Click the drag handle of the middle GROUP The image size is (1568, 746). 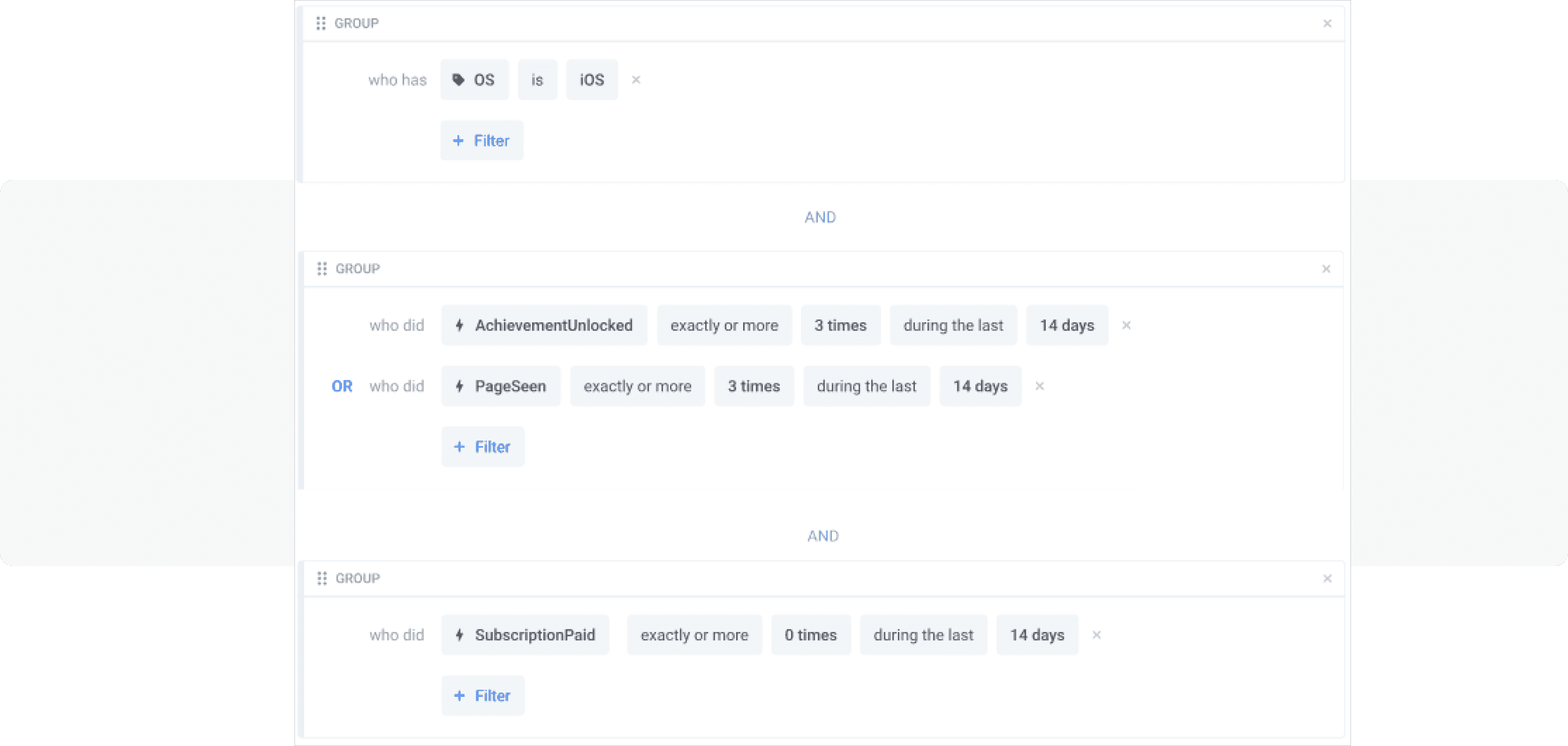pyautogui.click(x=322, y=268)
